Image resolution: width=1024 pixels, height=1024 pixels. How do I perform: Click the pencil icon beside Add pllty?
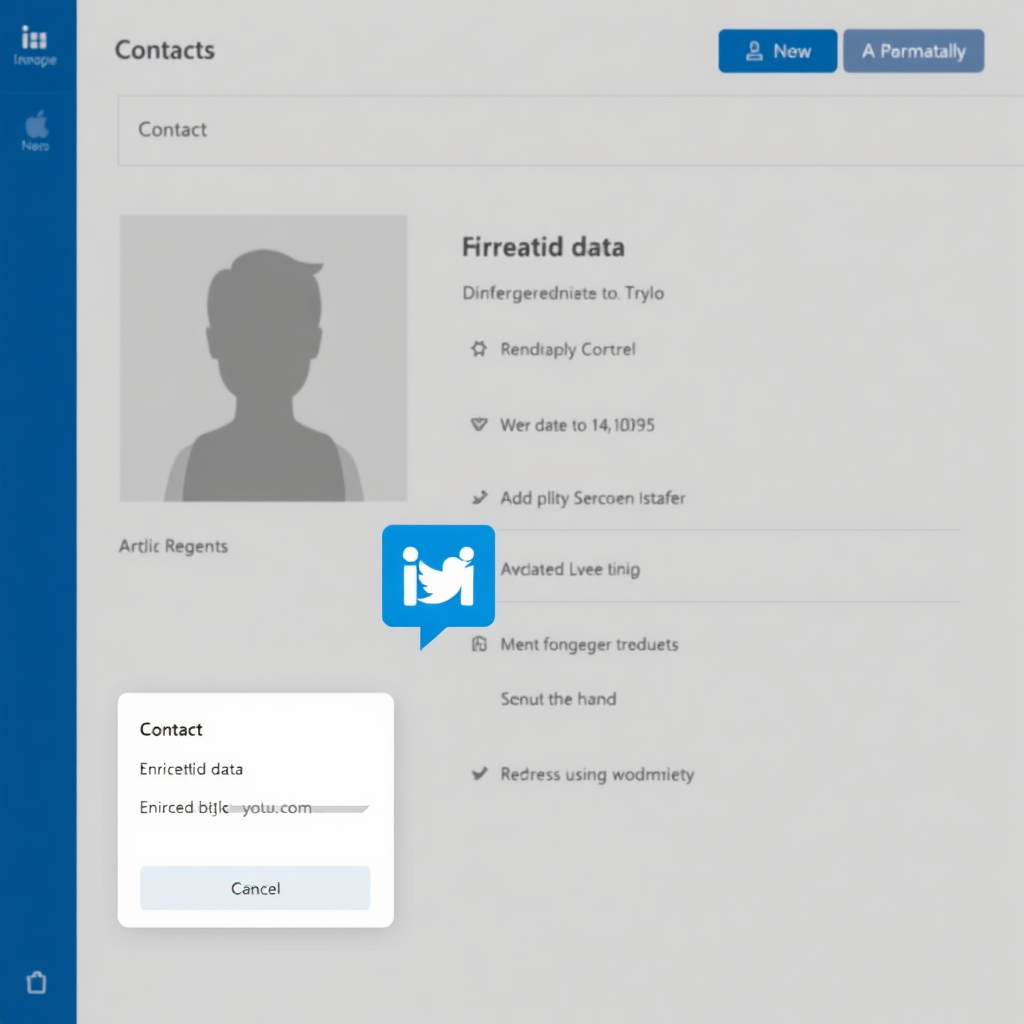click(x=479, y=497)
